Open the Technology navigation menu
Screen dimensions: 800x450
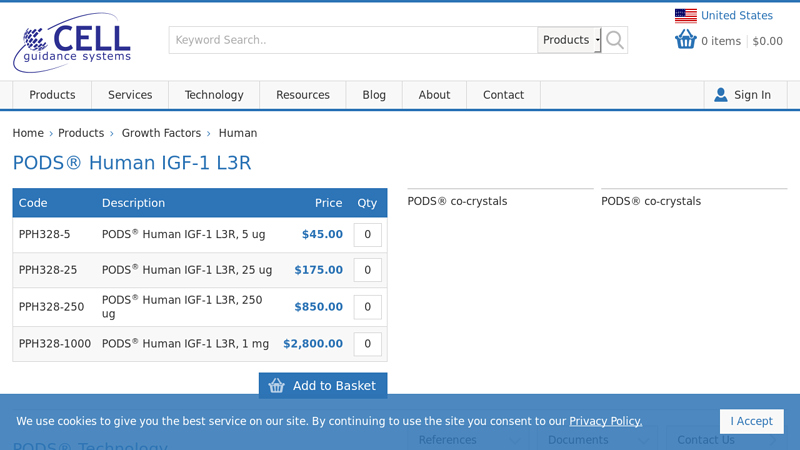point(214,95)
